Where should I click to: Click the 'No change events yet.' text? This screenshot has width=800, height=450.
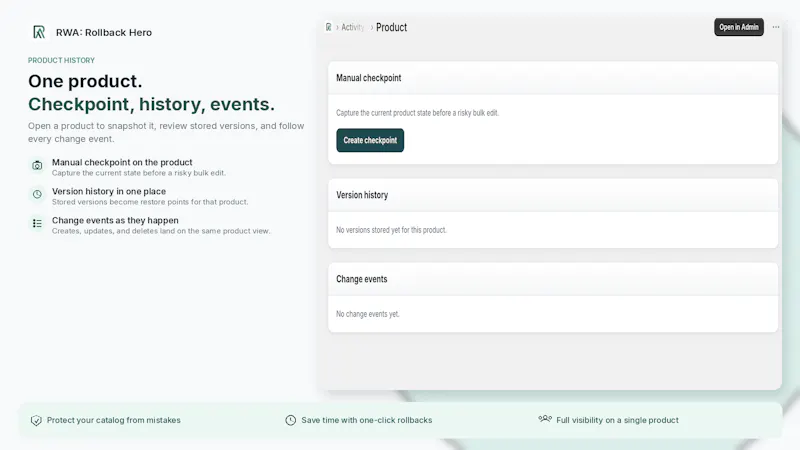[367, 314]
